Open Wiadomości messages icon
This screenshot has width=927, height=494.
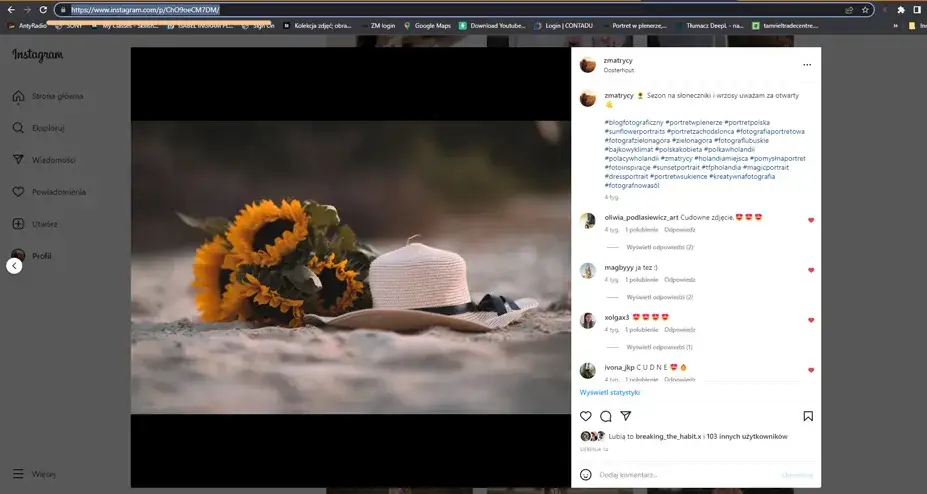18,160
